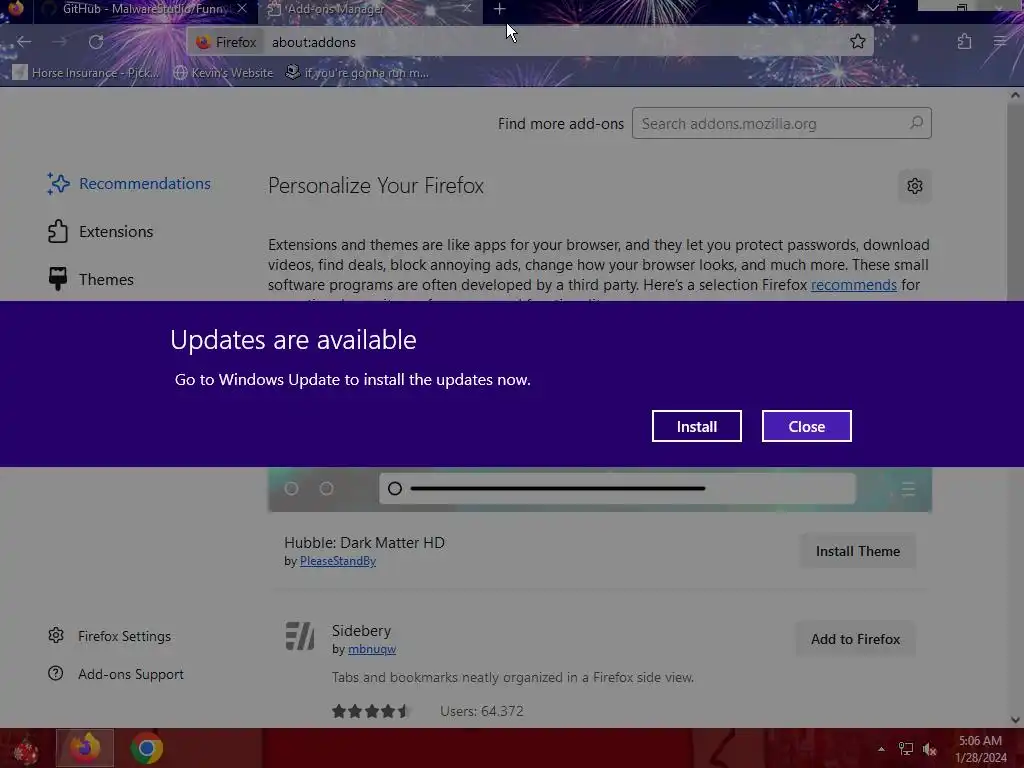
Task: Click the Firefox Settings gear icon
Action: point(56,635)
